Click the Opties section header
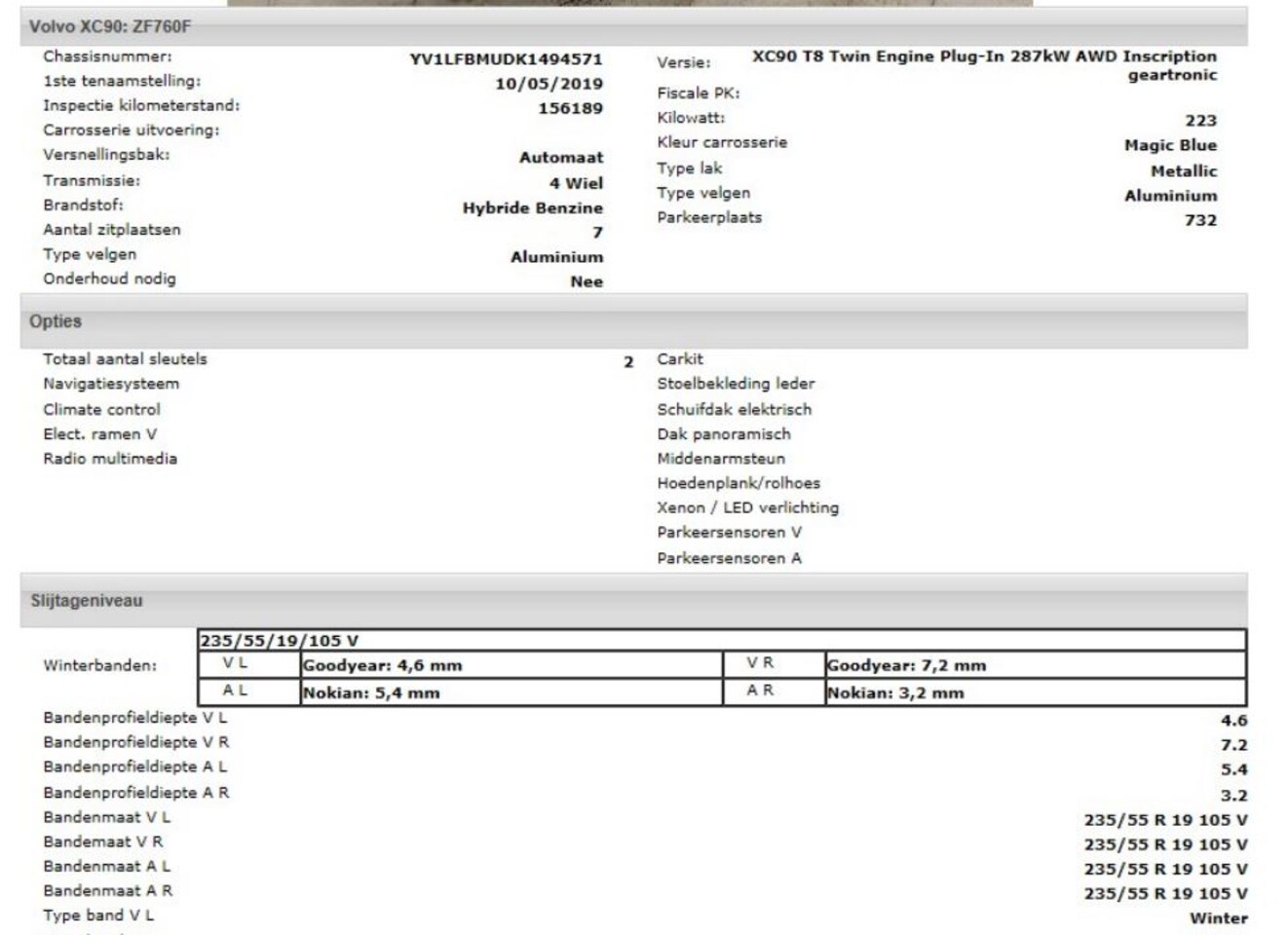 tap(633, 321)
